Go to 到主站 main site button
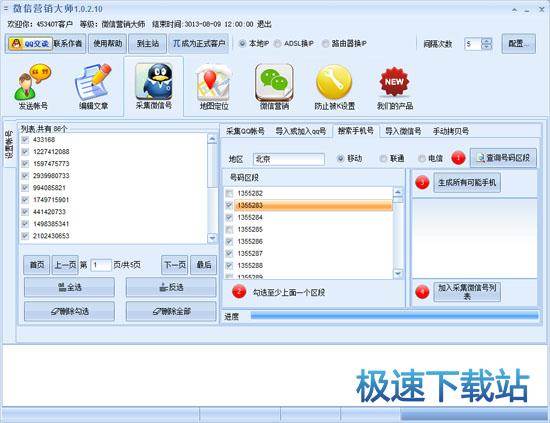This screenshot has height=423, width=550. (x=148, y=44)
